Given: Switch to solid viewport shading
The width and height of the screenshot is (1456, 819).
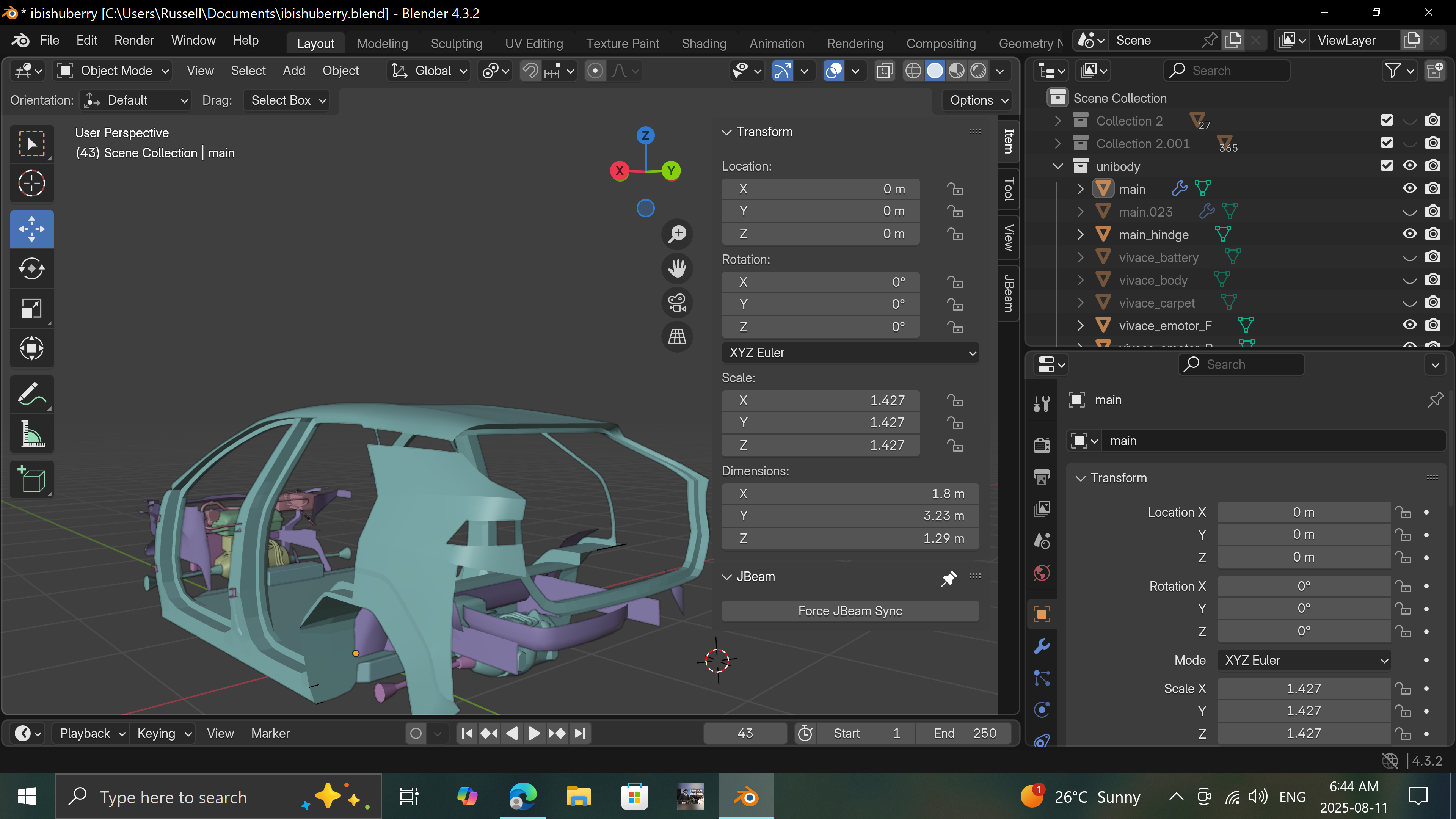Looking at the screenshot, I should click(x=935, y=71).
